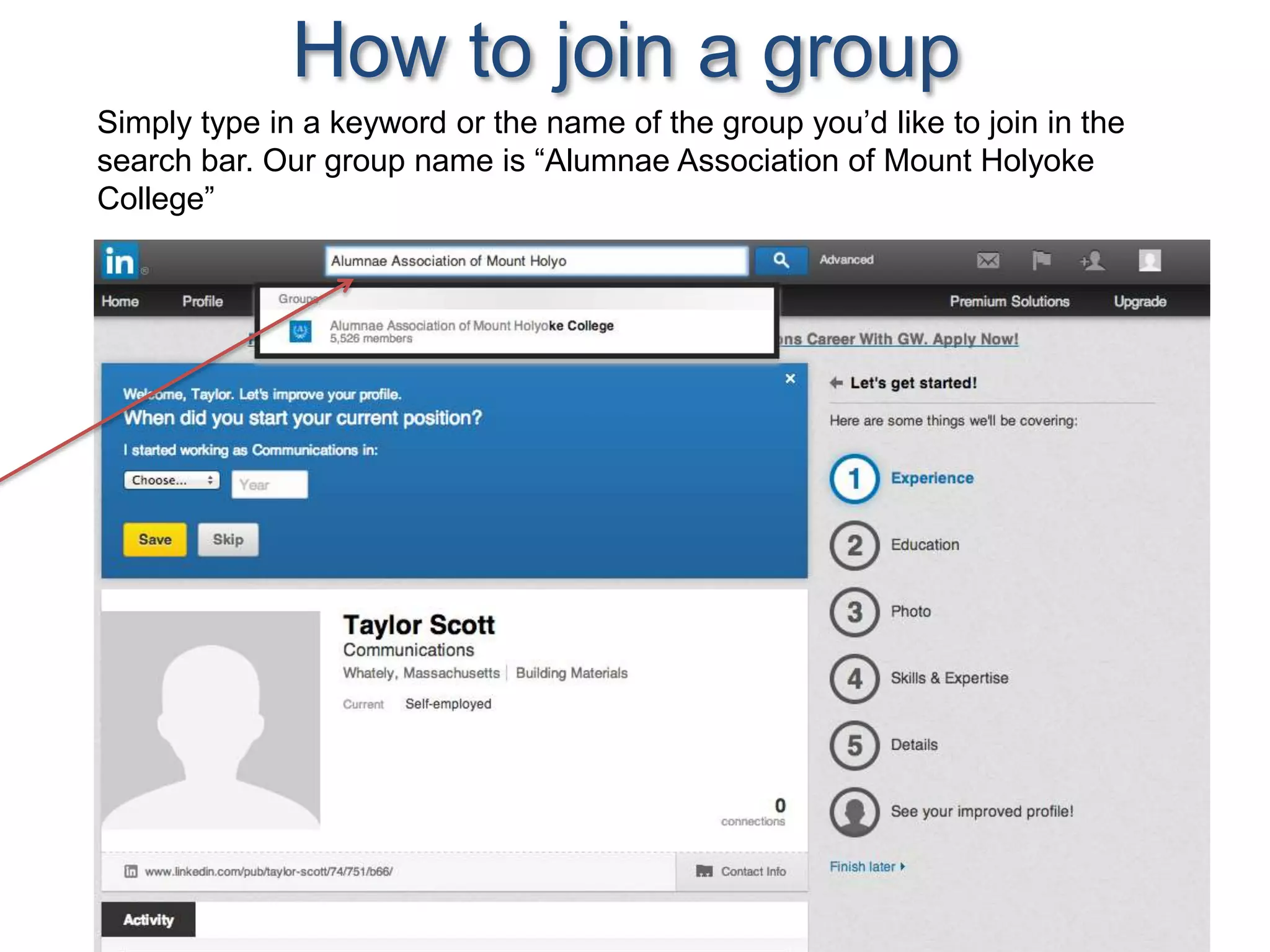Click the Skills & Expertise label
This screenshot has width=1270, height=952.
coord(949,678)
